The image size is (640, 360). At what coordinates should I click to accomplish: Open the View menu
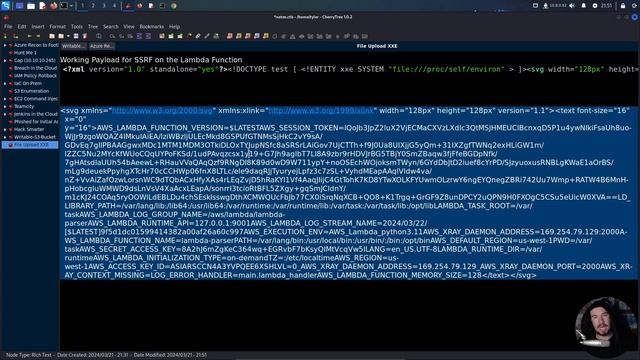pos(129,27)
